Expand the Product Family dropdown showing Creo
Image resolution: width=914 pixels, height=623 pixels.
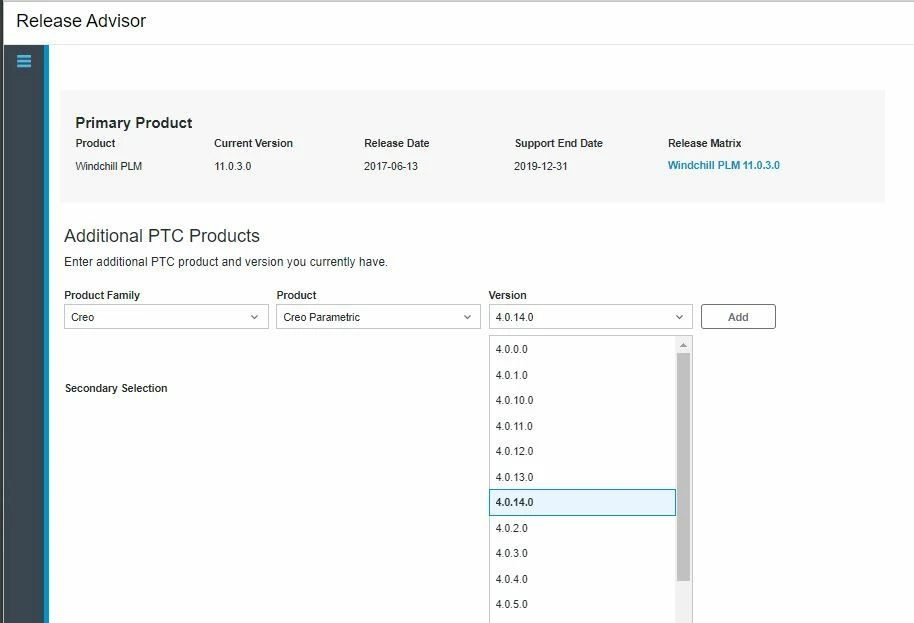pyautogui.click(x=166, y=317)
